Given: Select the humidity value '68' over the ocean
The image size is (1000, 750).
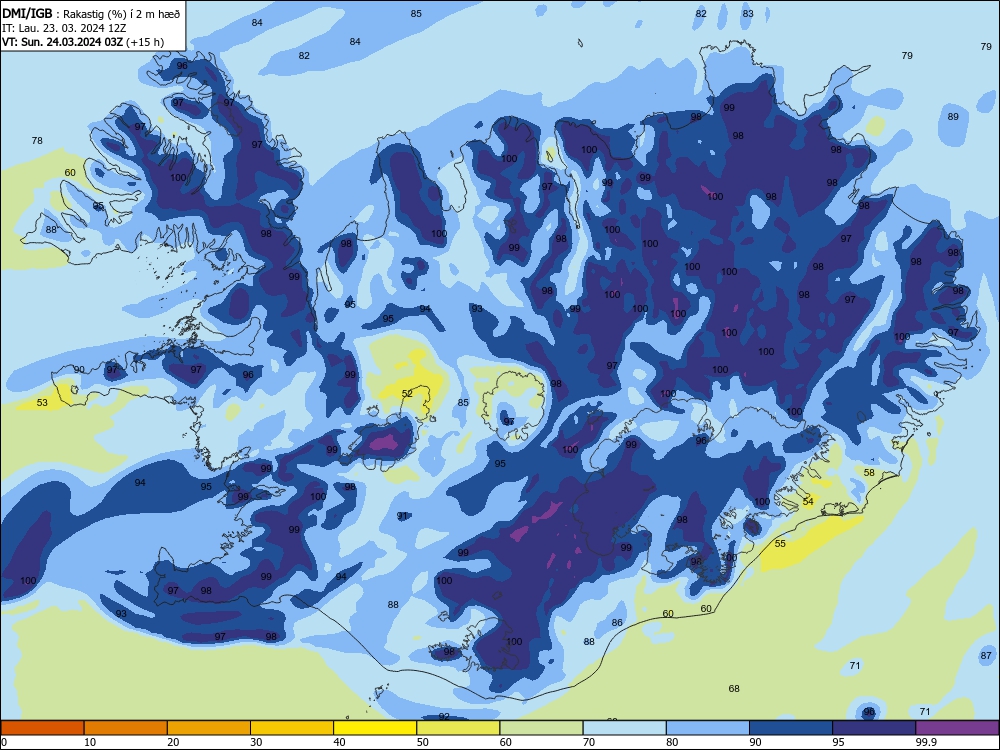Looking at the screenshot, I should point(734,689).
